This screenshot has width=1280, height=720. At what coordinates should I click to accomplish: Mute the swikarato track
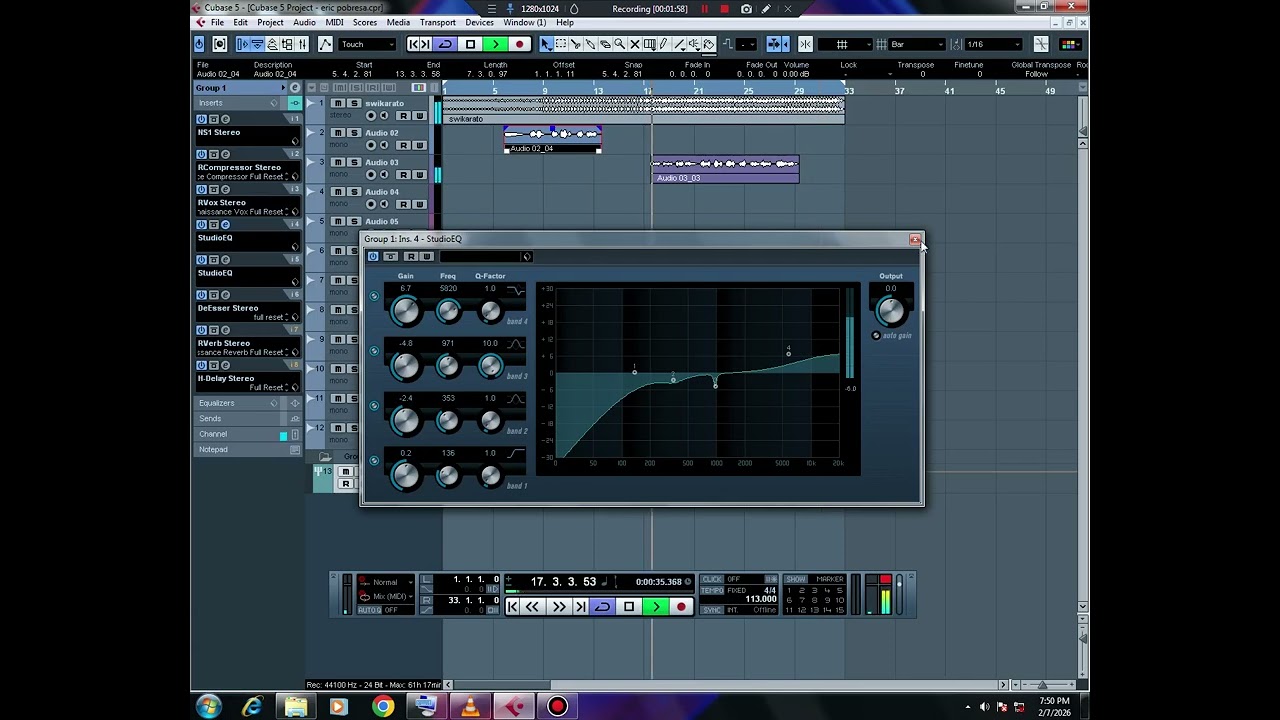pyautogui.click(x=338, y=103)
